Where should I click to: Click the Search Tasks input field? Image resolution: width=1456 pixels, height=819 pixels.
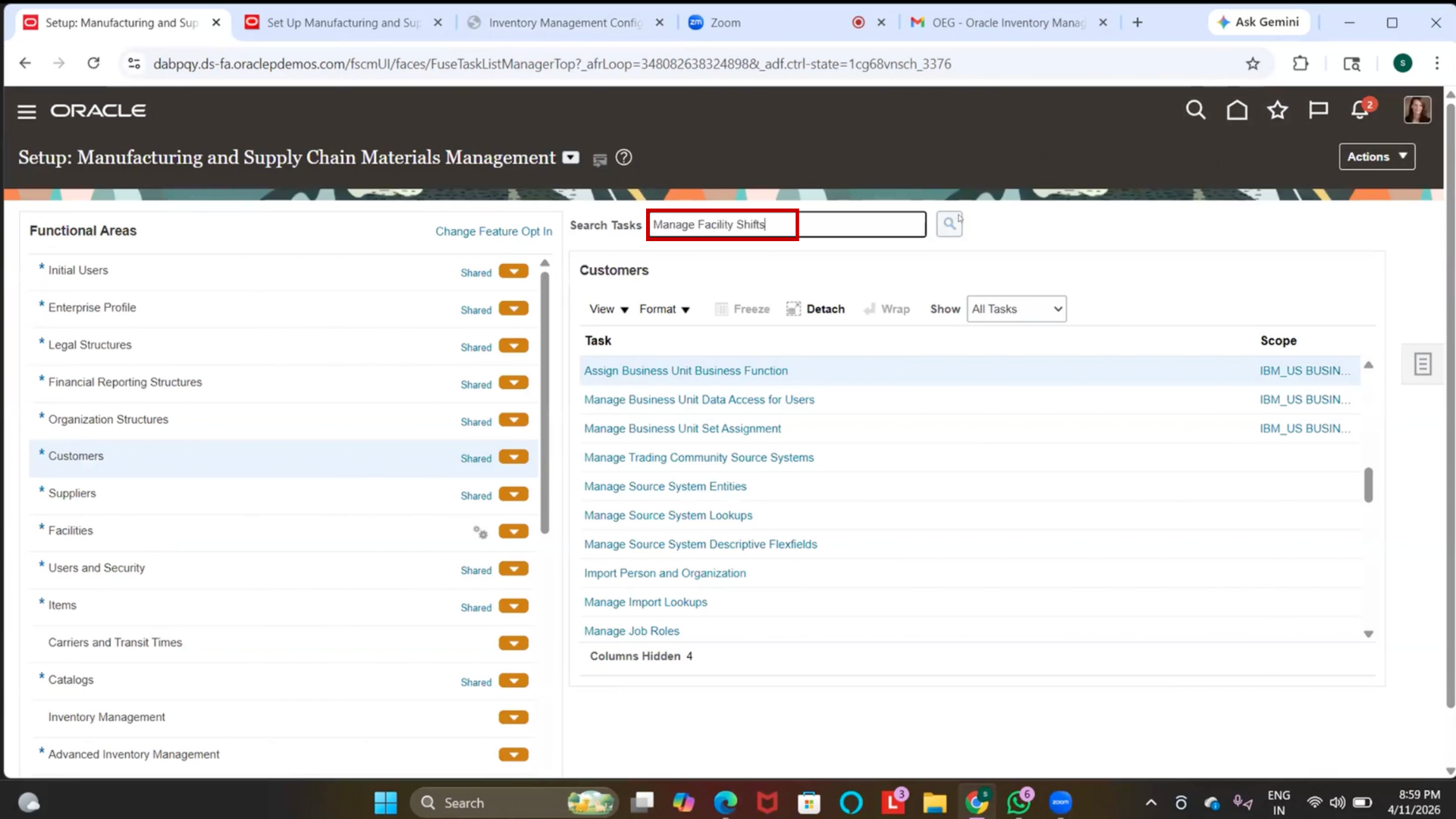[786, 224]
